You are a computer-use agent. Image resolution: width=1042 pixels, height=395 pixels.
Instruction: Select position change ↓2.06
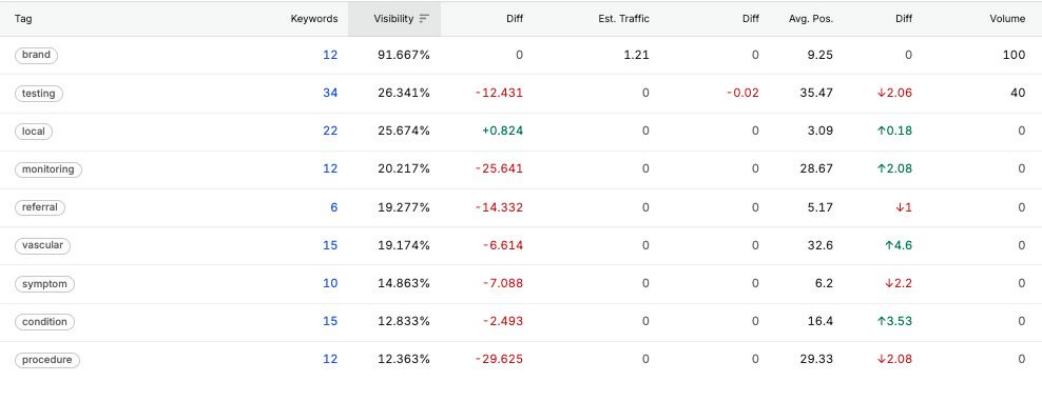pyautogui.click(x=894, y=93)
